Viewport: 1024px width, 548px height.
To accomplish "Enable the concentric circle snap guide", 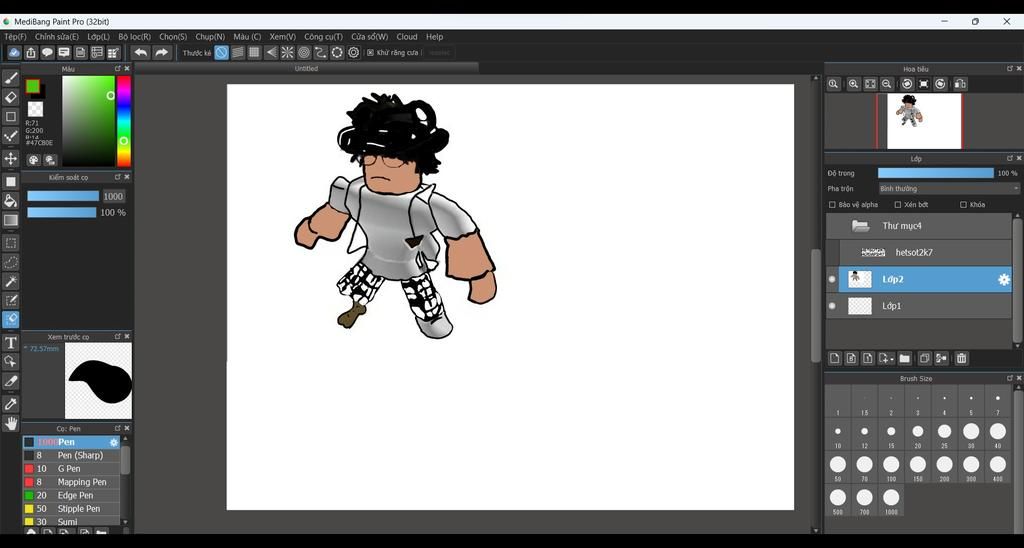I will [304, 52].
